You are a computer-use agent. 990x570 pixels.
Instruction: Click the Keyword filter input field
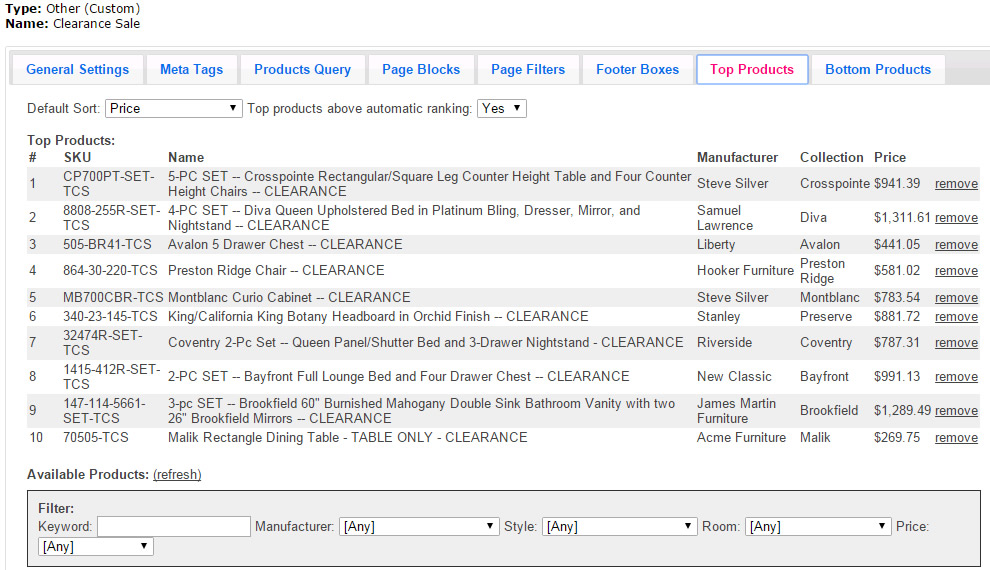coord(174,526)
